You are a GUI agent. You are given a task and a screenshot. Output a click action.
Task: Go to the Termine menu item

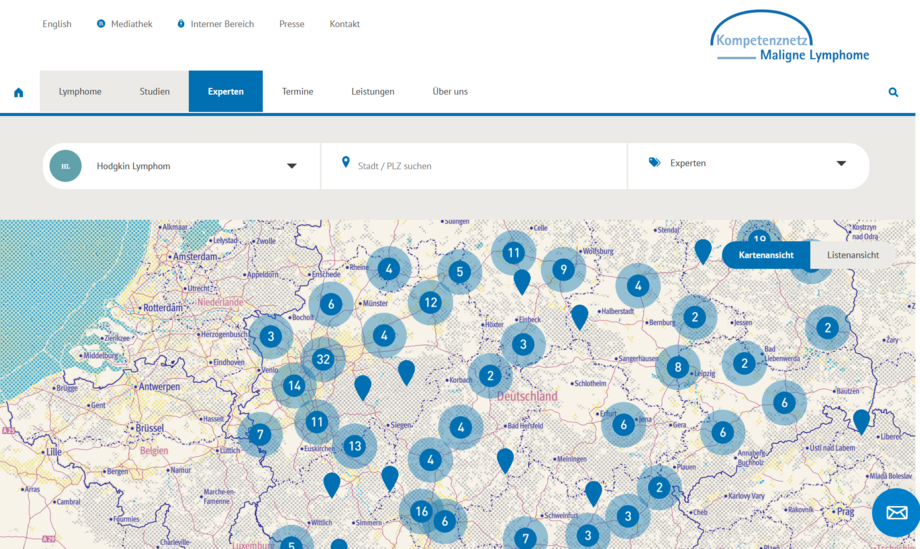(297, 92)
